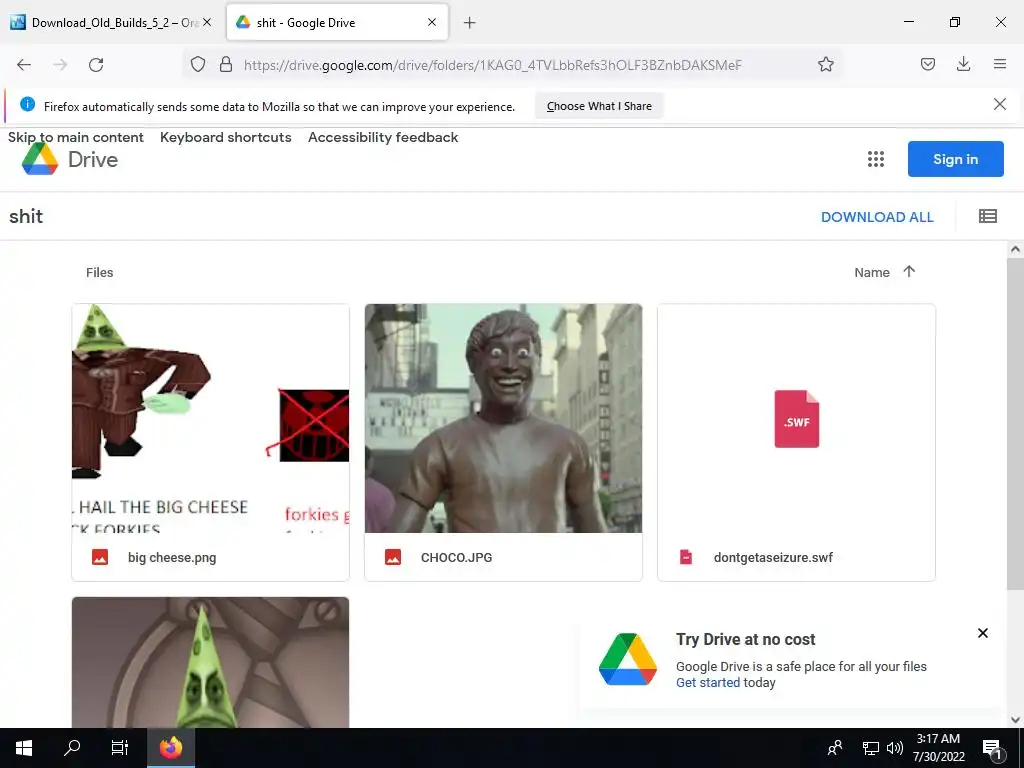Click the Files section heading
The width and height of the screenshot is (1024, 768).
(99, 272)
